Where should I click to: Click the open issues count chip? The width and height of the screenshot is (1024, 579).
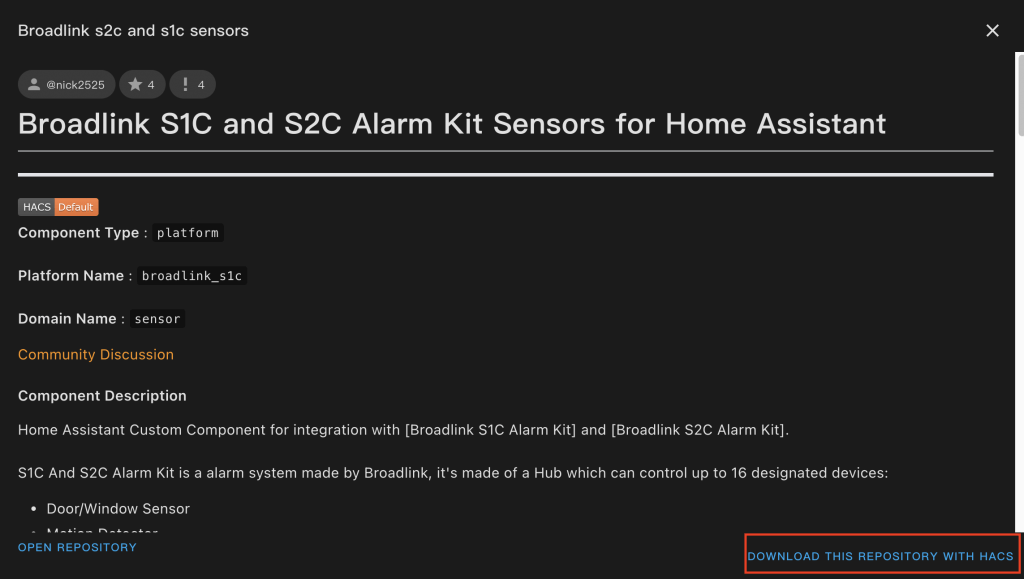192,85
